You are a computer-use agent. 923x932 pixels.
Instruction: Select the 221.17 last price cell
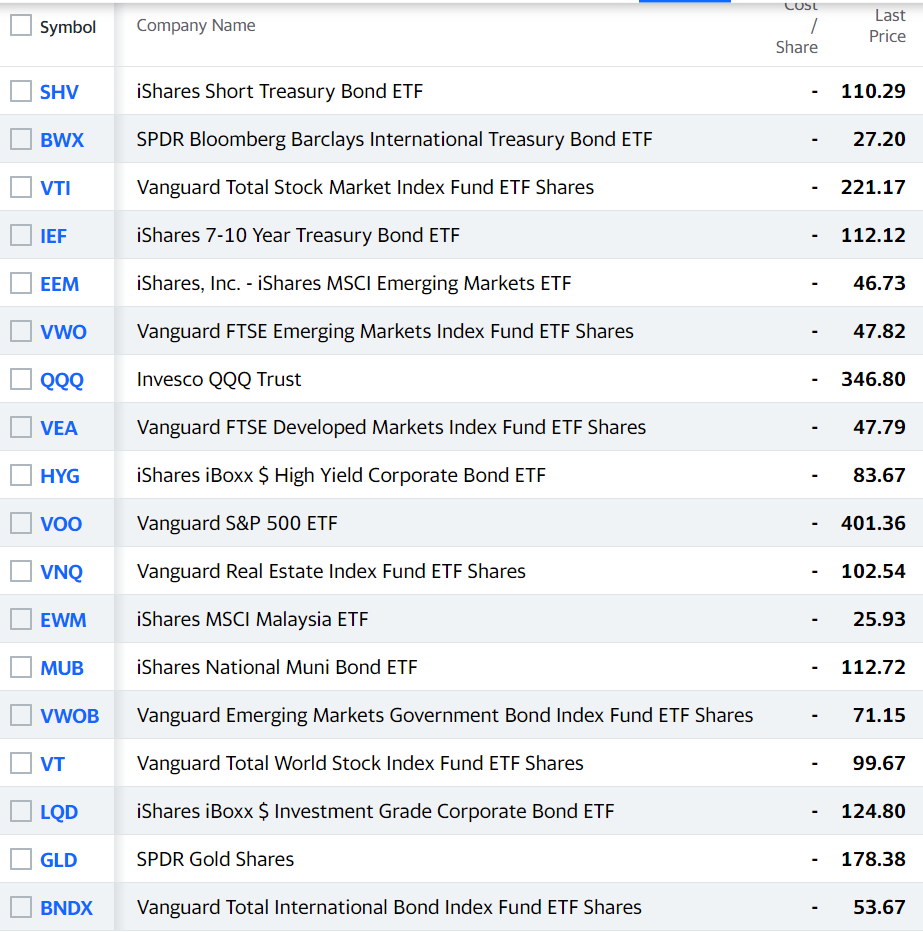pyautogui.click(x=873, y=187)
